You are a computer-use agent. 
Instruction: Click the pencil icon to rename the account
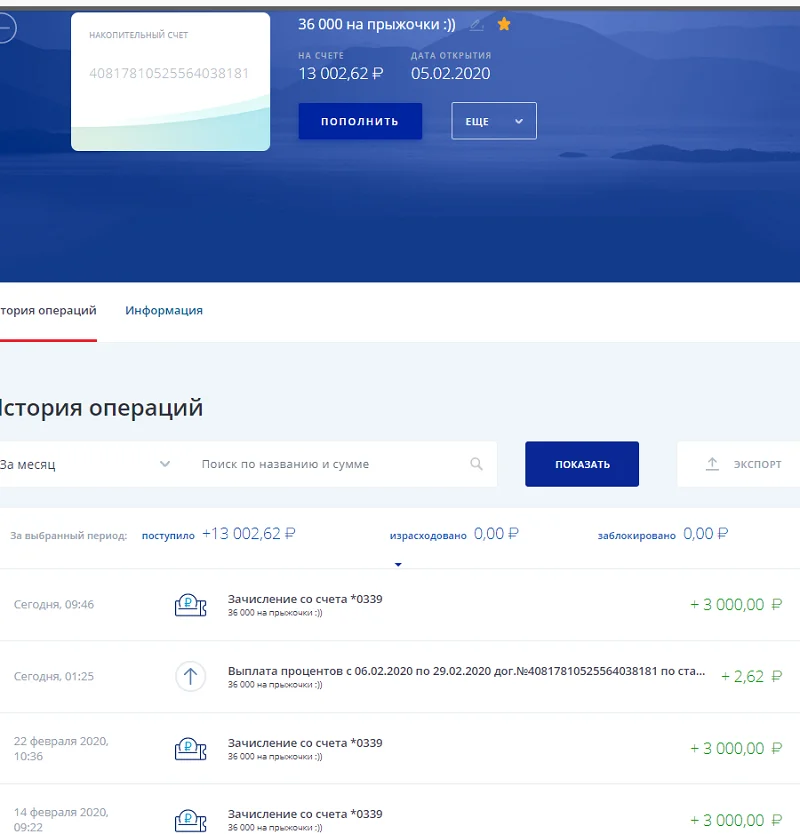point(474,23)
